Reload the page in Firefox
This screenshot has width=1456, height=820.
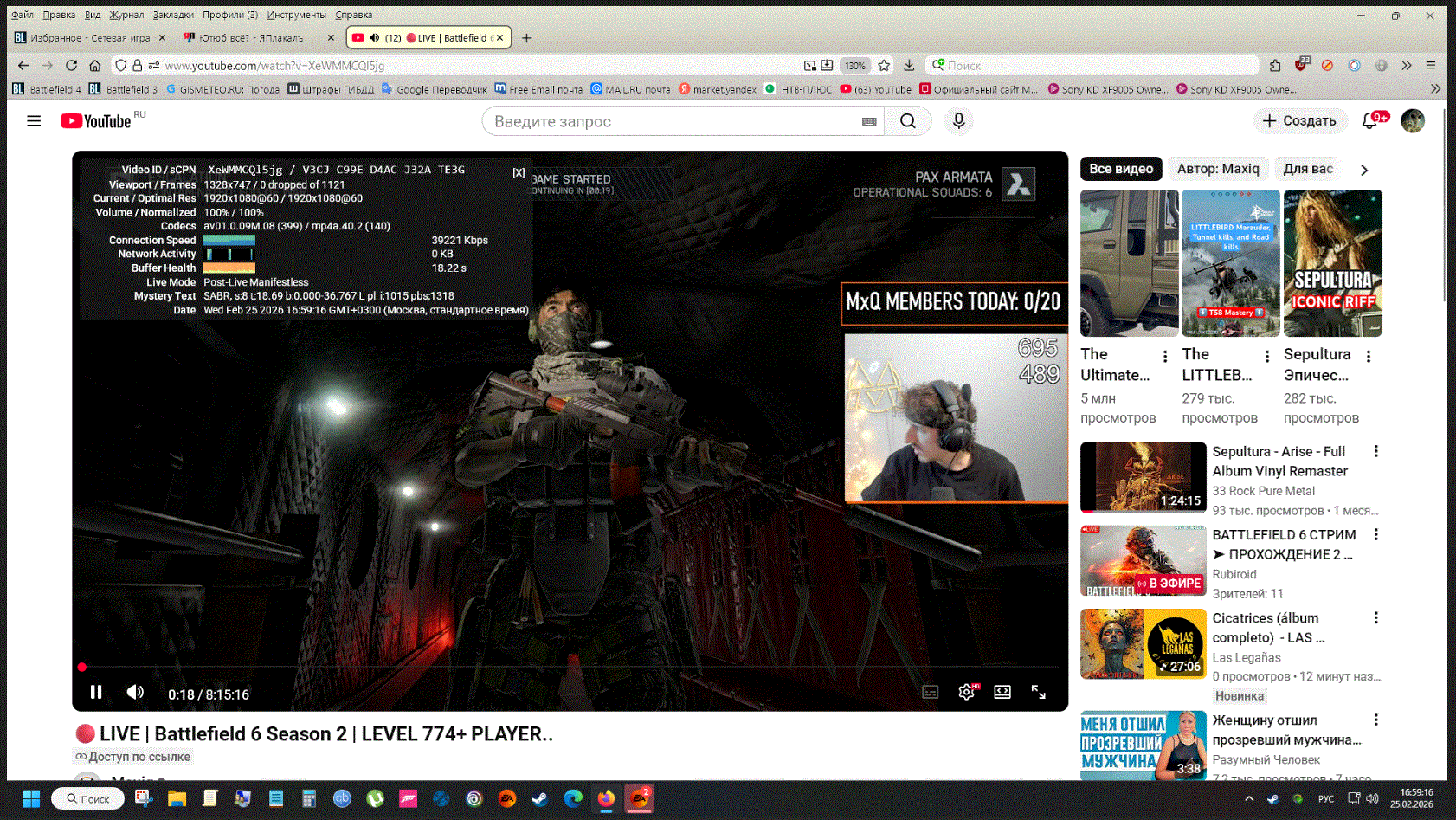coord(71,66)
